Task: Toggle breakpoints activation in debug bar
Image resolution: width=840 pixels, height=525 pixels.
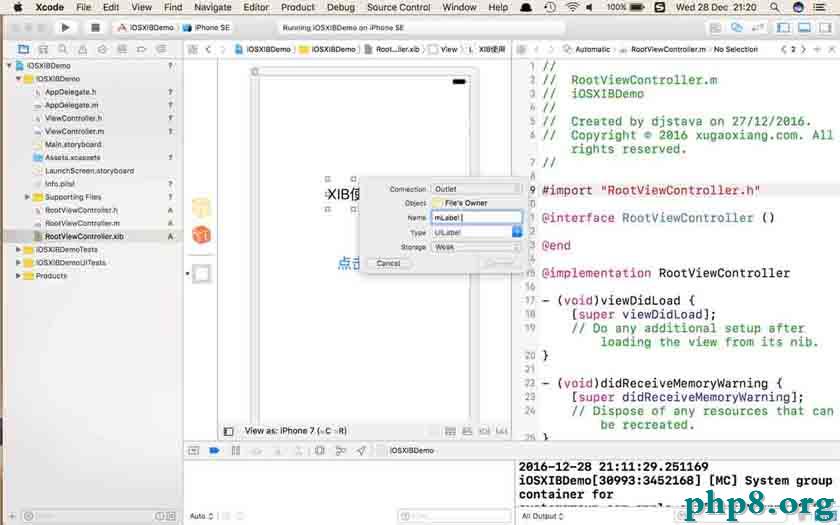Action: pos(213,451)
